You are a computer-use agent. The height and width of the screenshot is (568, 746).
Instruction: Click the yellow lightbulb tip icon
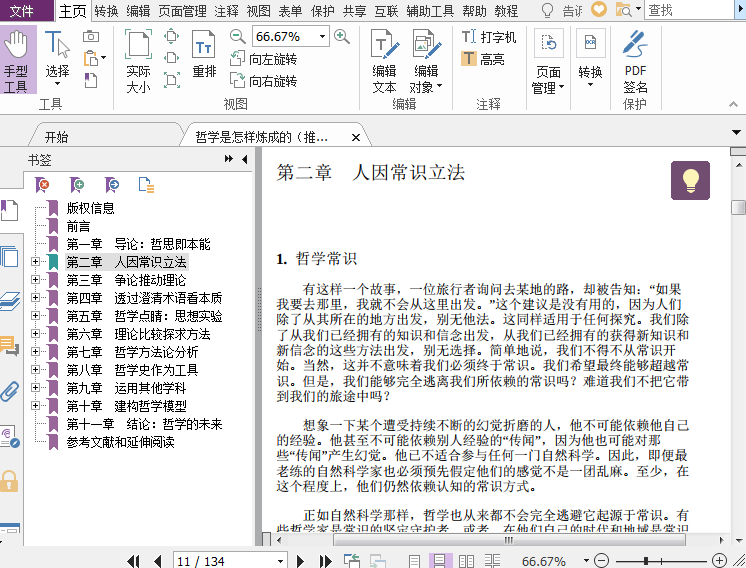tap(690, 180)
